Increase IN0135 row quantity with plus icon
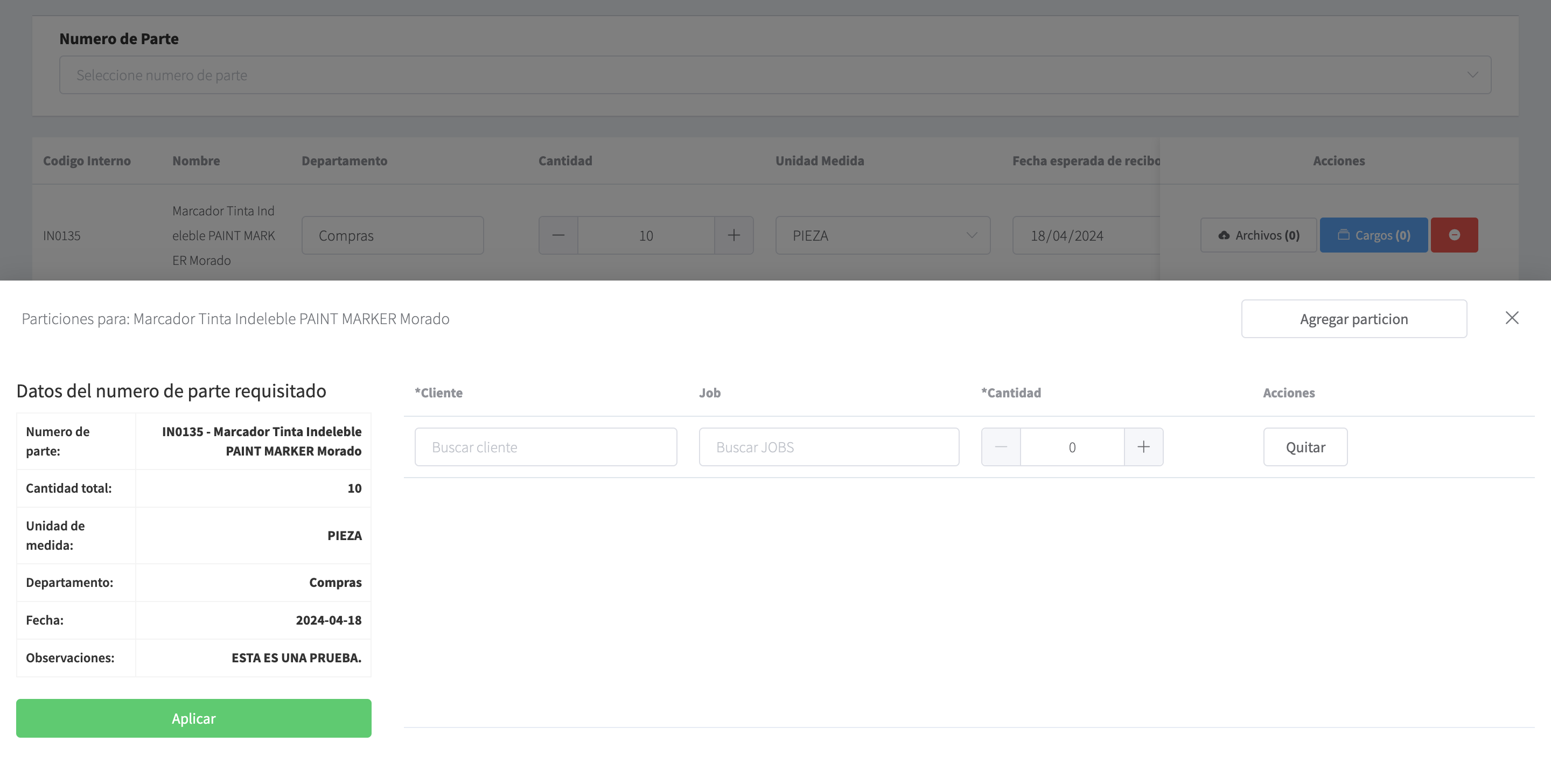This screenshot has width=1551, height=784. (733, 235)
